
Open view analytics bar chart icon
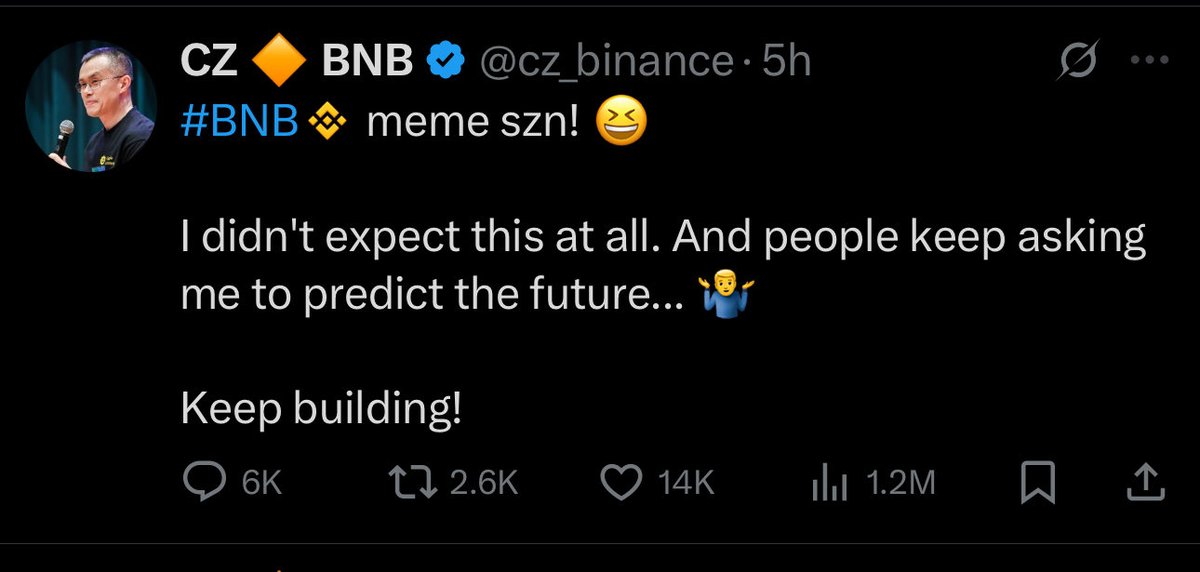pyautogui.click(x=829, y=484)
